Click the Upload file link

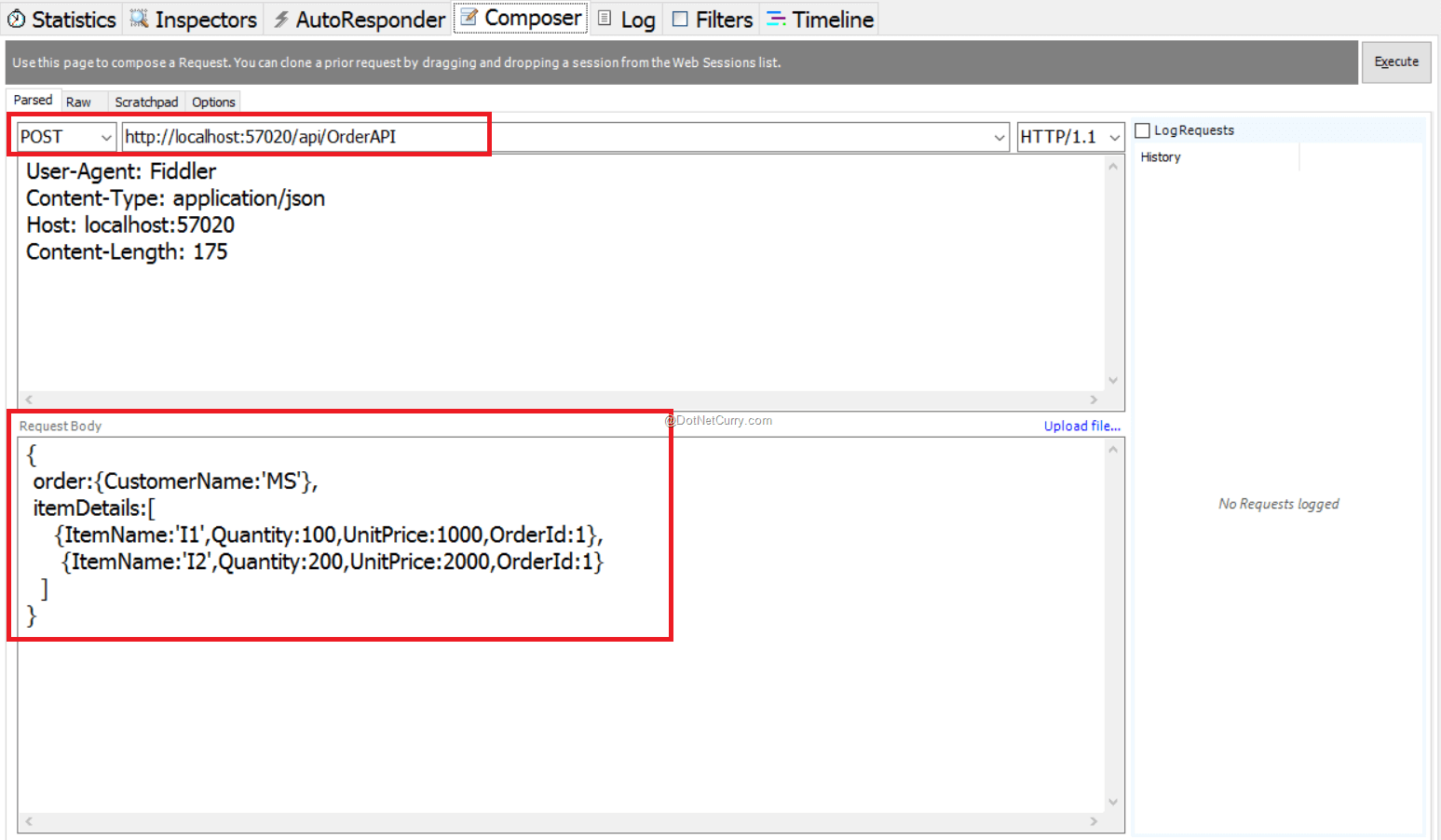pos(1081,426)
